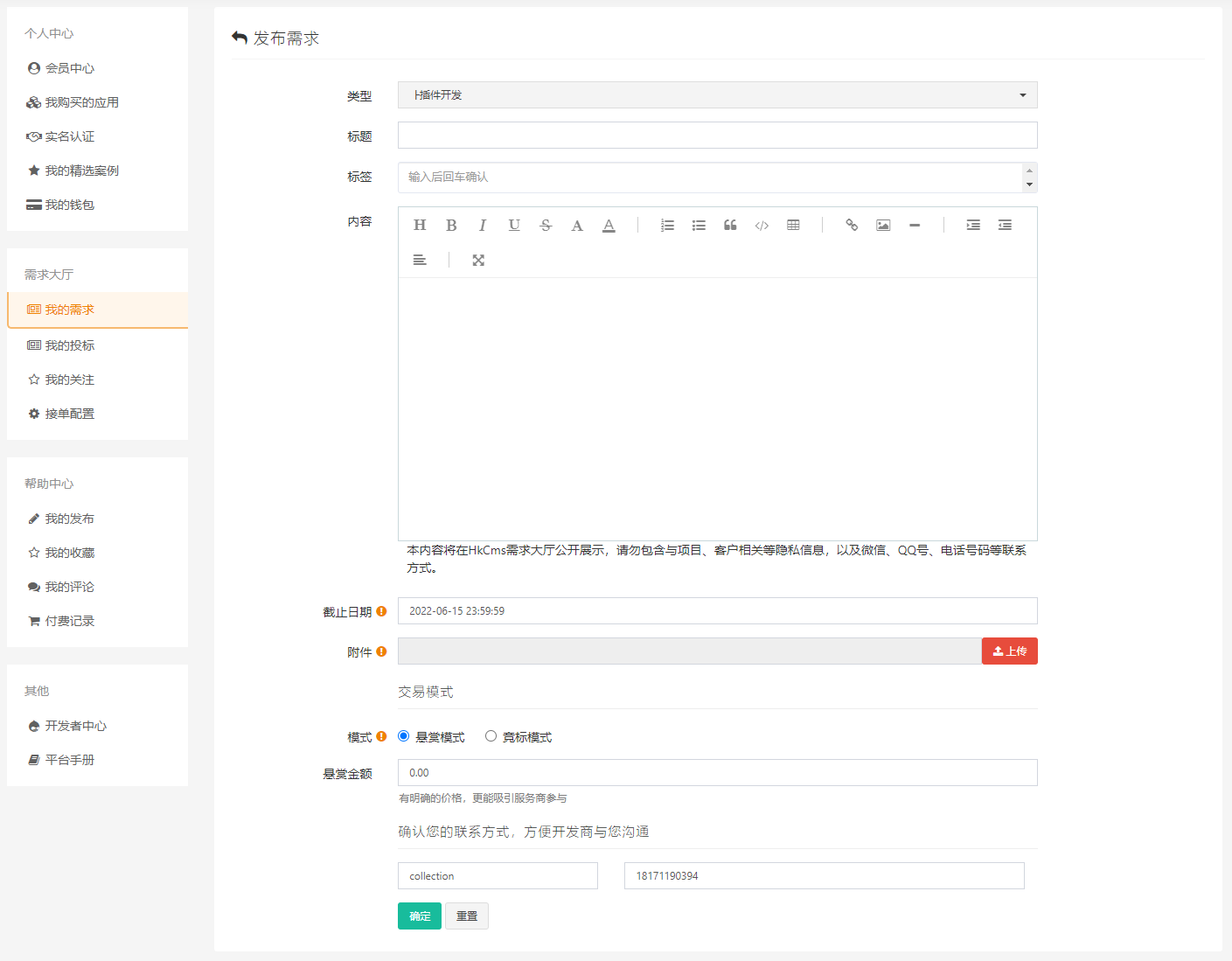The height and width of the screenshot is (961, 1232).
Task: Click the 标题 input field
Action: [717, 136]
